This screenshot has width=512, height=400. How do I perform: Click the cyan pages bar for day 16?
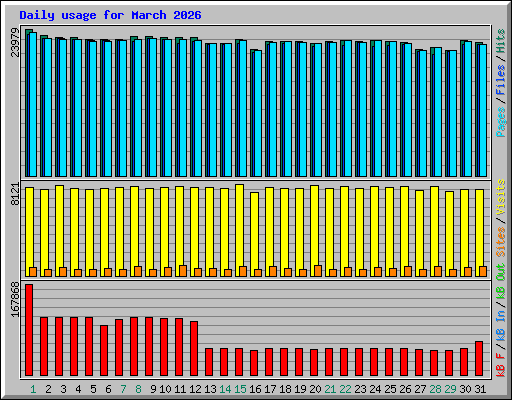tap(258, 113)
